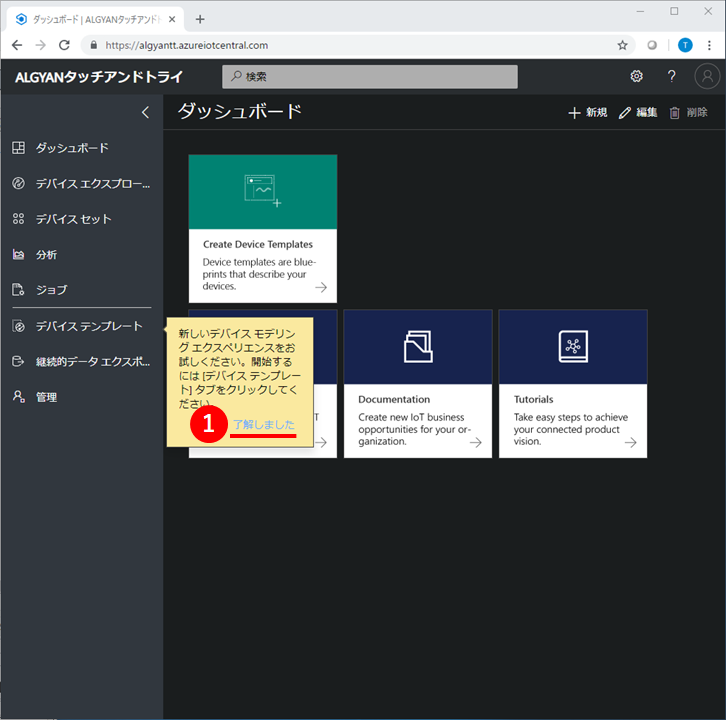726x720 pixels.
Task: Select the ダッシュボード | ALGYAN browser tab
Action: 95,19
